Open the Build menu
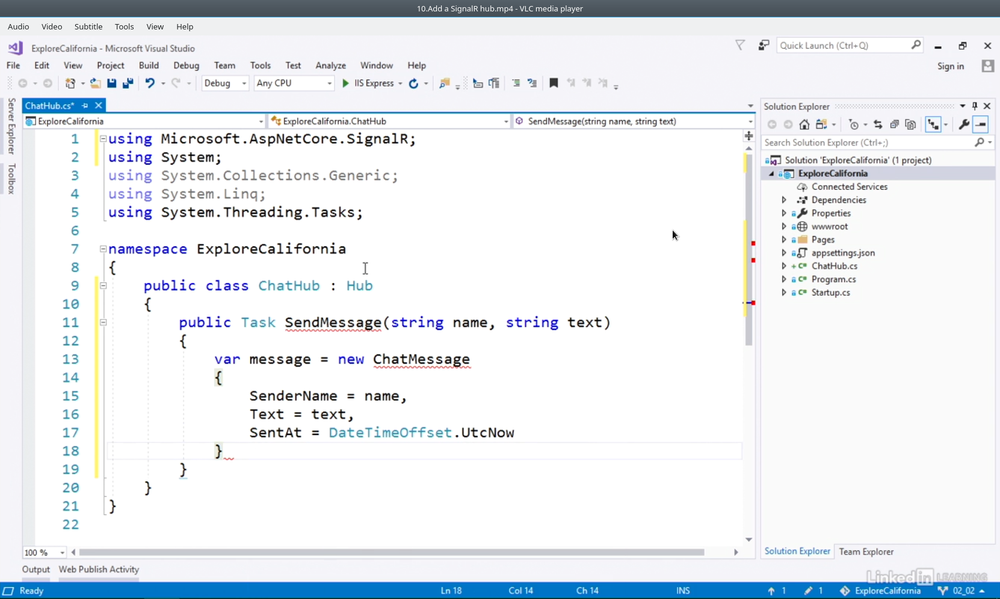Viewport: 1000px width, 599px height. tap(149, 65)
